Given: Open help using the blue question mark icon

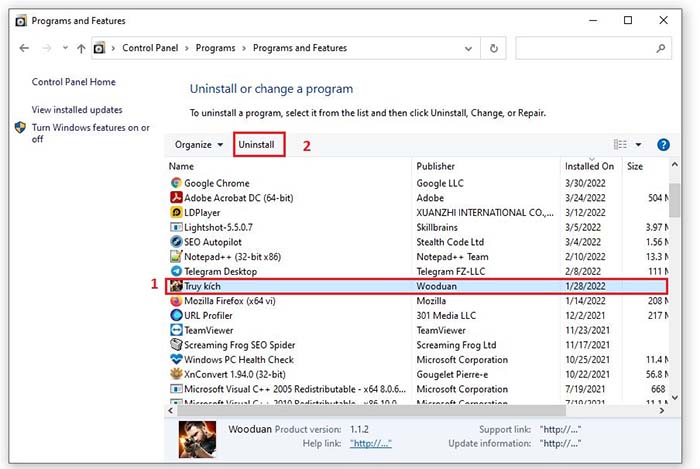Looking at the screenshot, I should pos(663,145).
